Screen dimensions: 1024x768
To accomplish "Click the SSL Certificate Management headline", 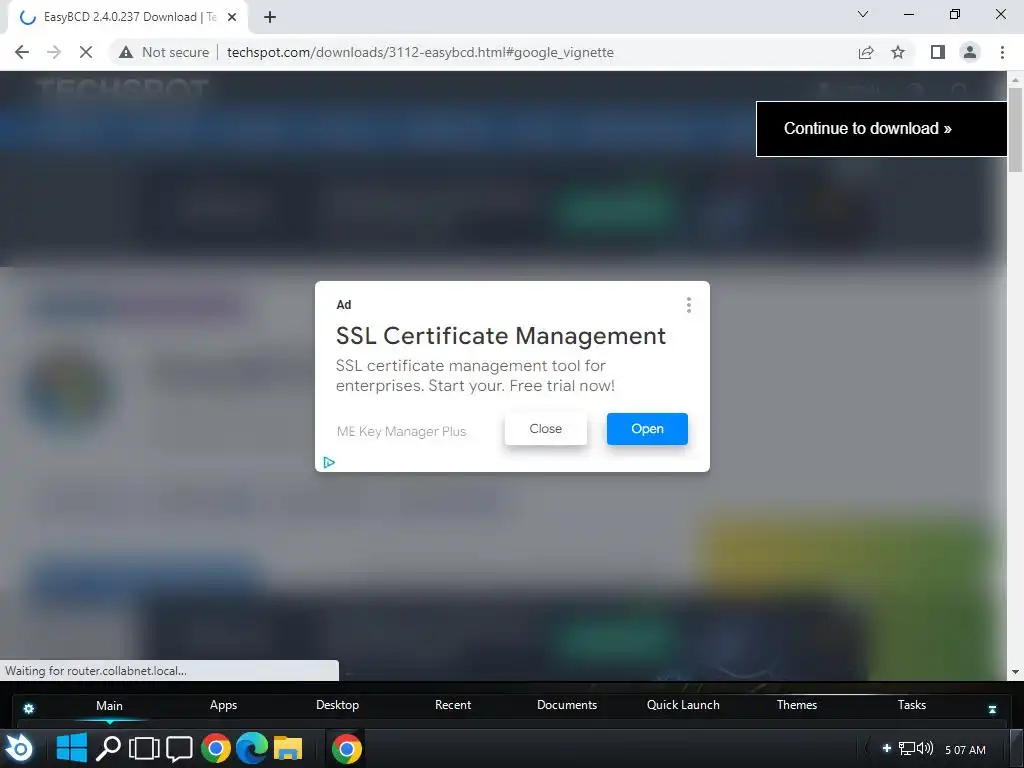I will pos(500,336).
